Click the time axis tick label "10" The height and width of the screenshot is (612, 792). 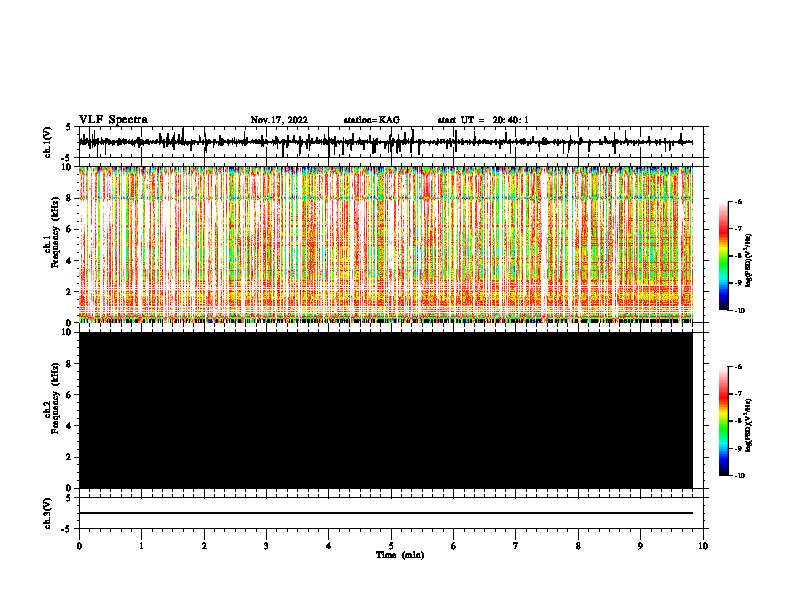coord(703,546)
